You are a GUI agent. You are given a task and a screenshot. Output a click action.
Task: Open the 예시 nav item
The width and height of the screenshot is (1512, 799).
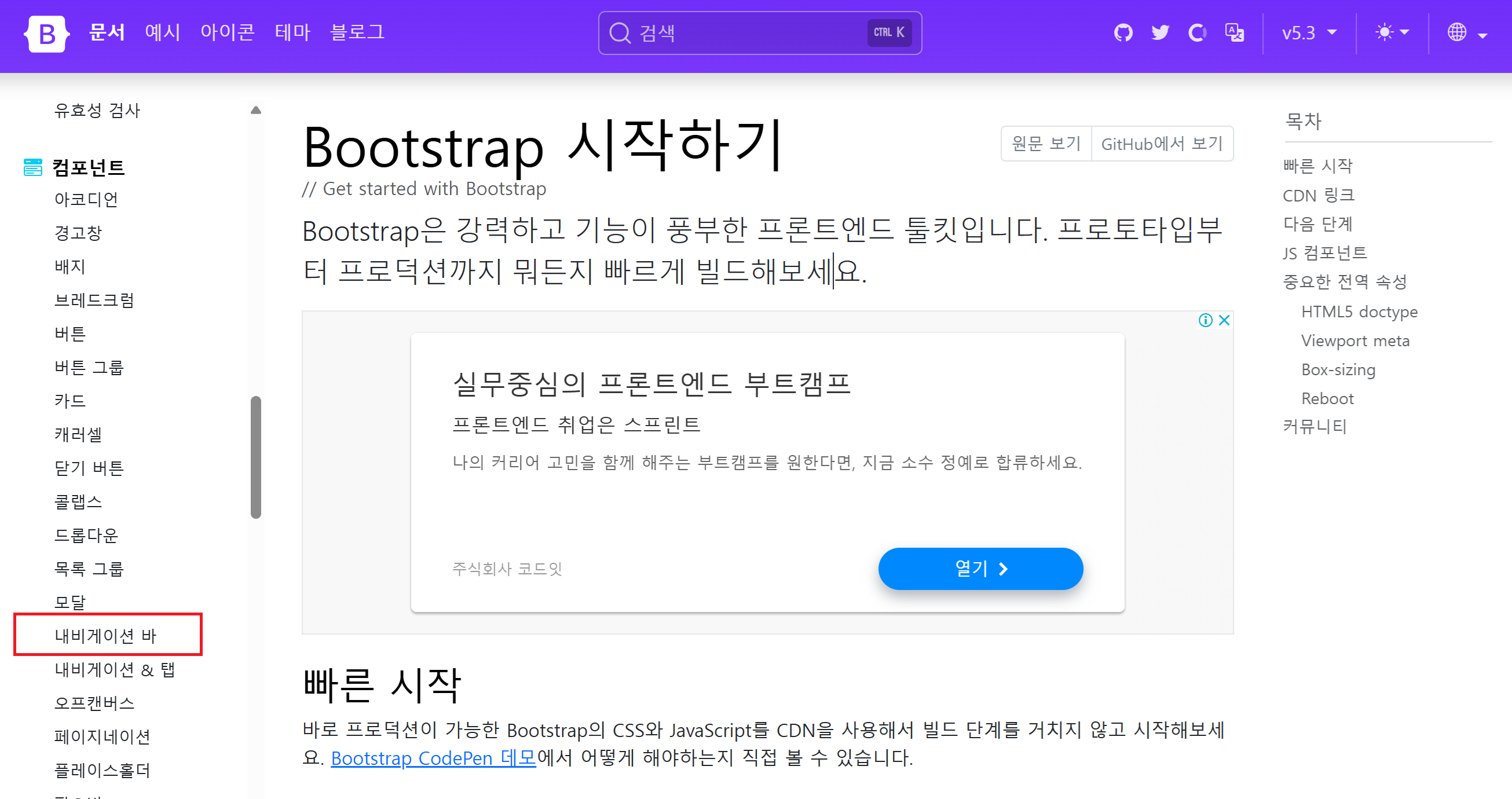point(163,32)
